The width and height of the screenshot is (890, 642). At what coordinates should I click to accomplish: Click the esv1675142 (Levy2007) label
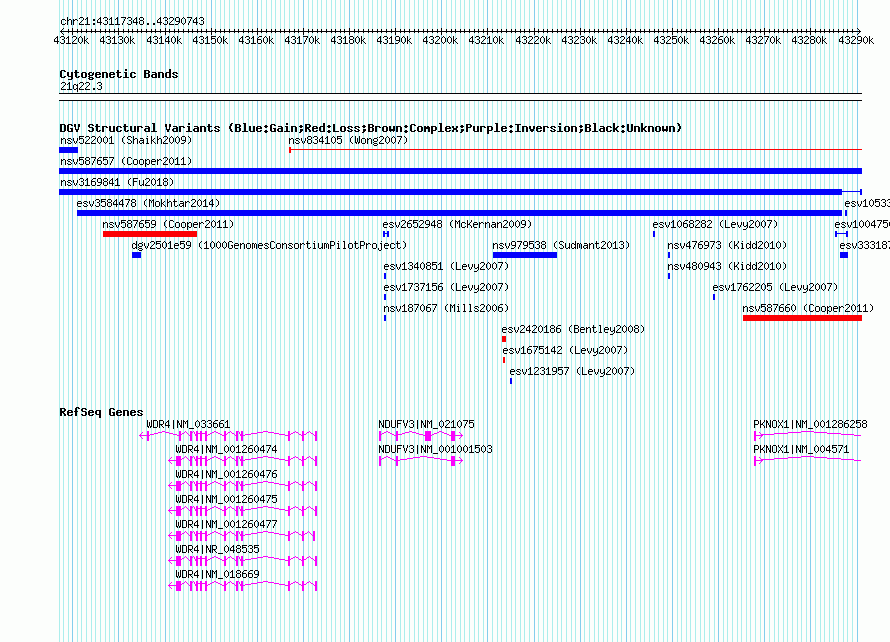[565, 350]
